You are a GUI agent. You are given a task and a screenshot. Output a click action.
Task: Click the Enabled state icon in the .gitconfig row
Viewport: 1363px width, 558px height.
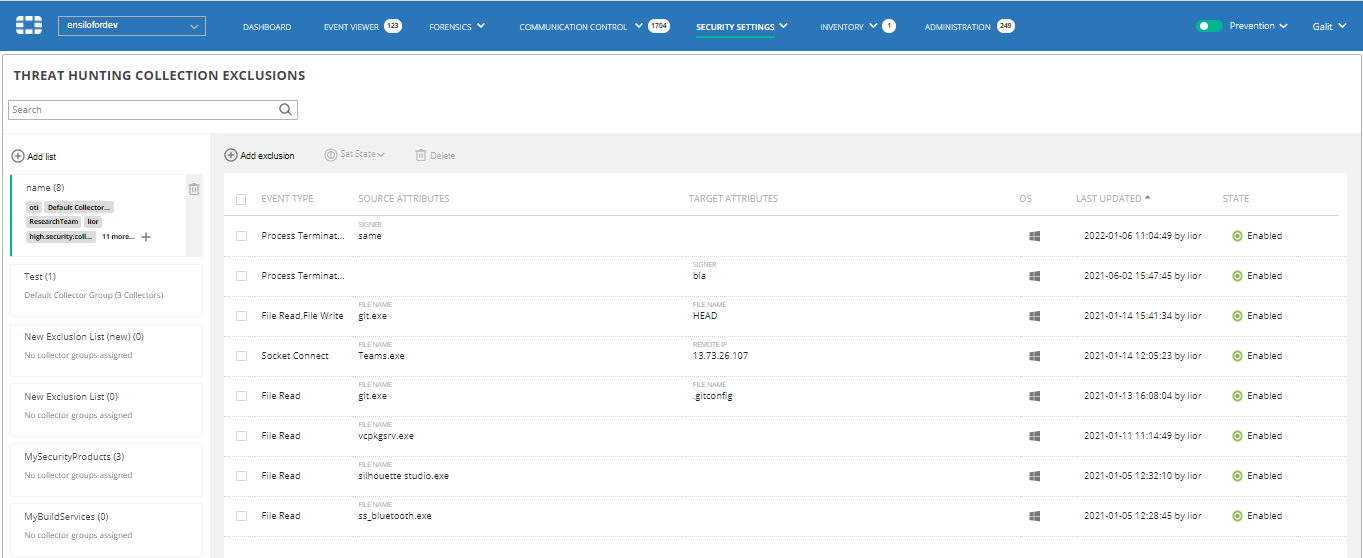point(1237,396)
